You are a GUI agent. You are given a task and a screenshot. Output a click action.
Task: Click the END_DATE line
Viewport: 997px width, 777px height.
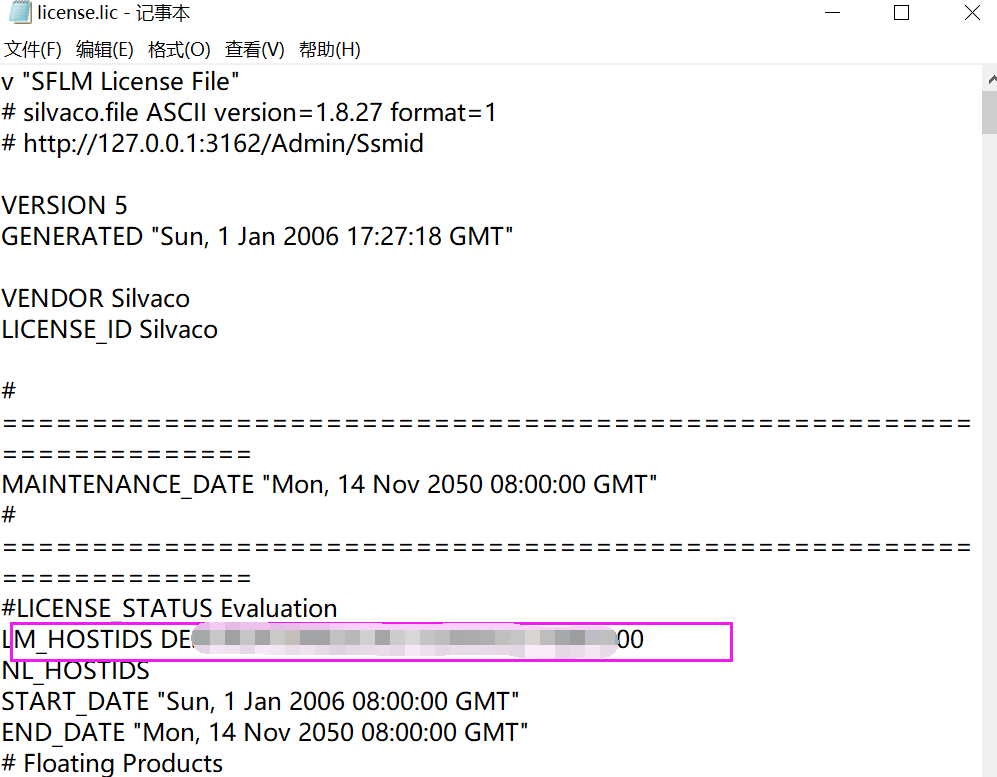click(265, 732)
